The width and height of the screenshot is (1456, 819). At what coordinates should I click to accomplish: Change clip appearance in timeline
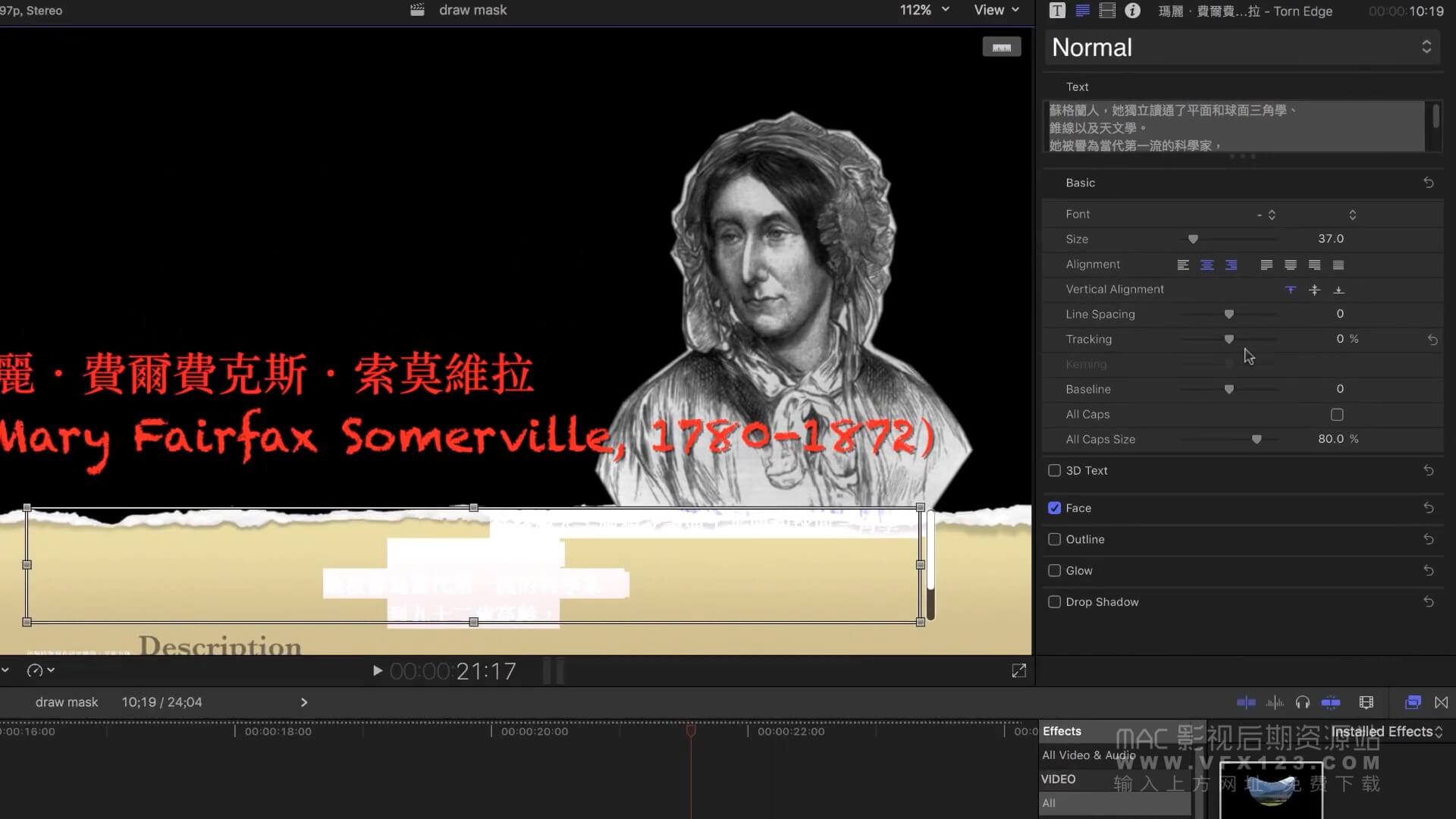click(x=1367, y=703)
